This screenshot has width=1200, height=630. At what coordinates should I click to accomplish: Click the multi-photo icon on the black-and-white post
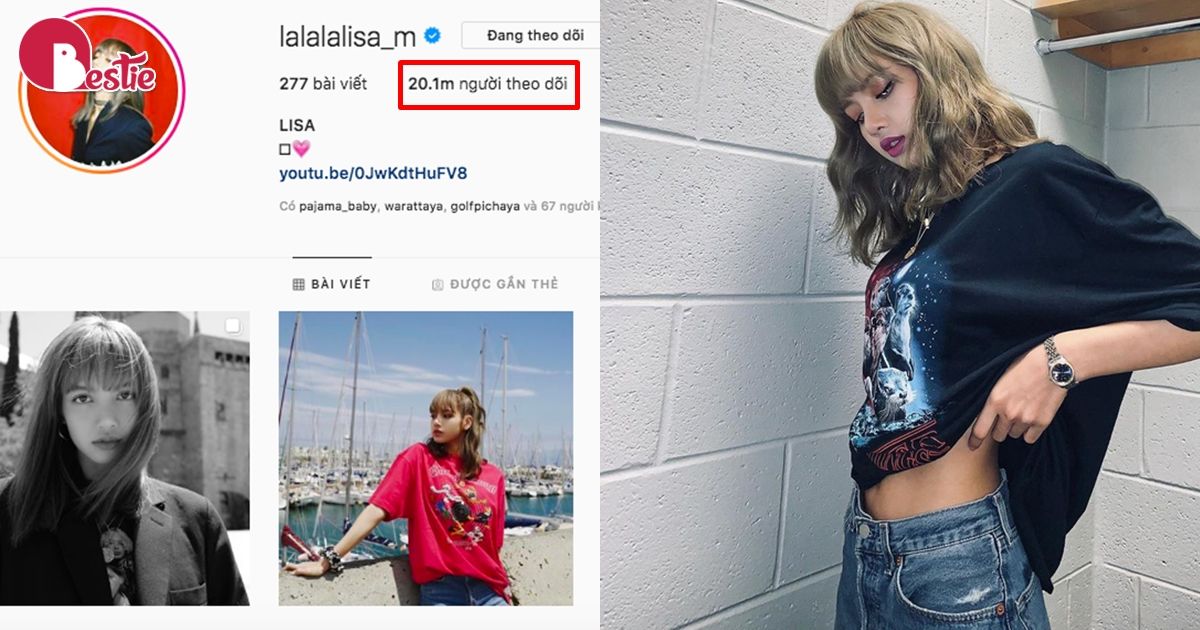[x=233, y=326]
